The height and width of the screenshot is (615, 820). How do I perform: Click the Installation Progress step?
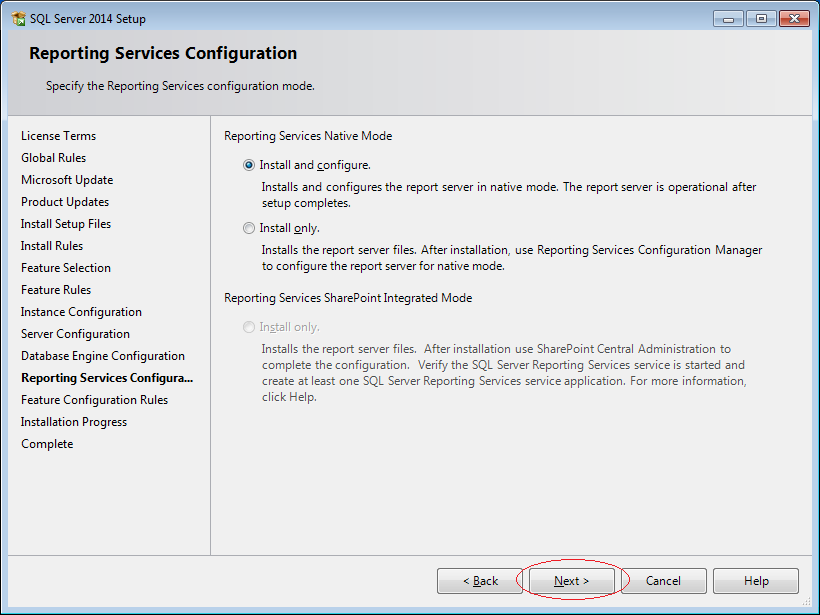pyautogui.click(x=74, y=422)
